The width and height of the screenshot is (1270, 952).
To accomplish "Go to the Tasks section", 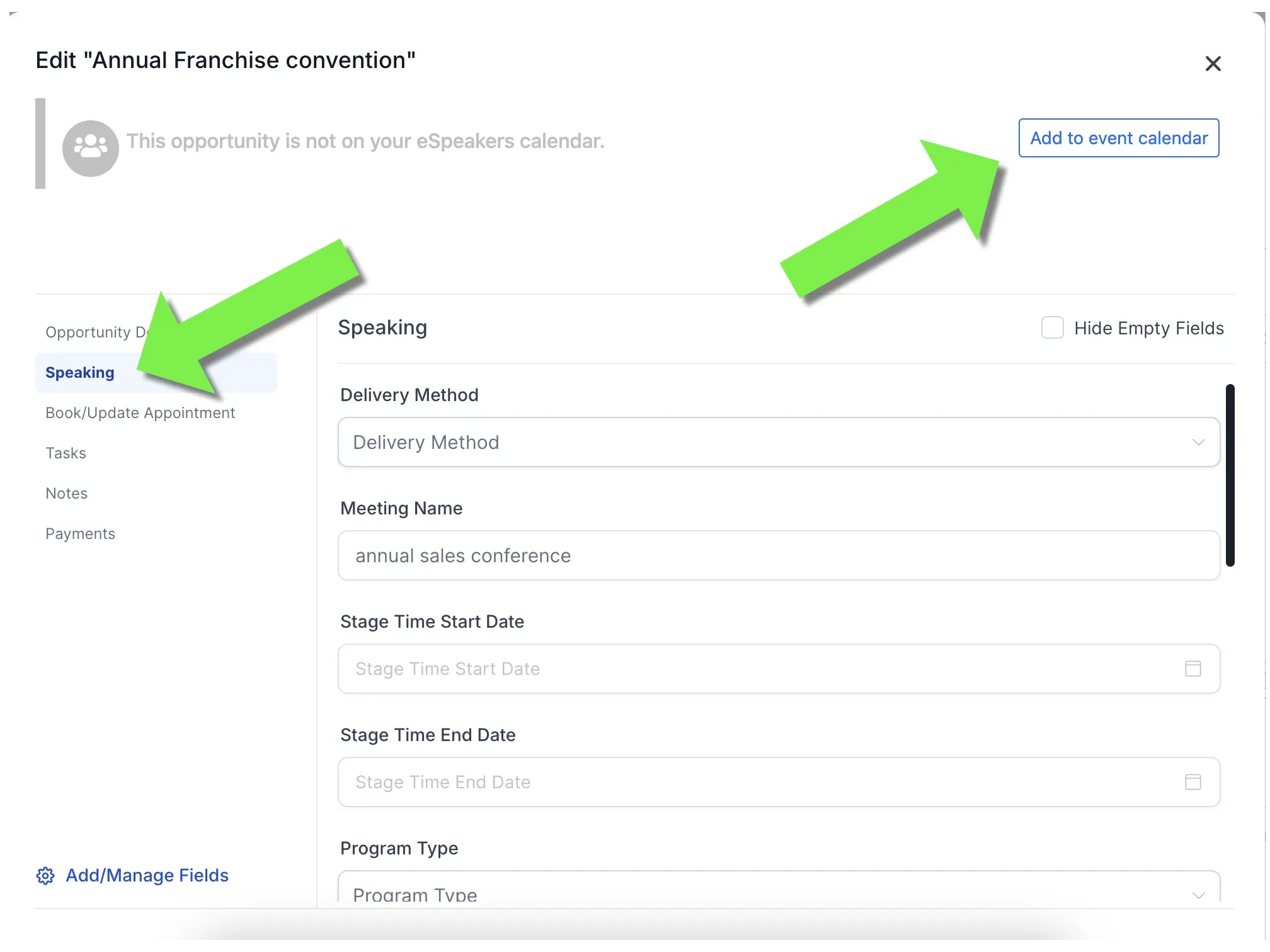I will [x=66, y=455].
